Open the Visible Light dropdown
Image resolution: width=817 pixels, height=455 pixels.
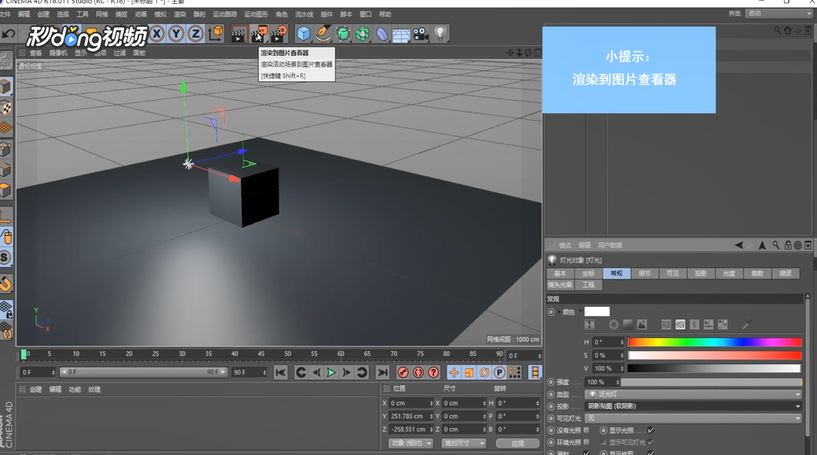tap(693, 418)
